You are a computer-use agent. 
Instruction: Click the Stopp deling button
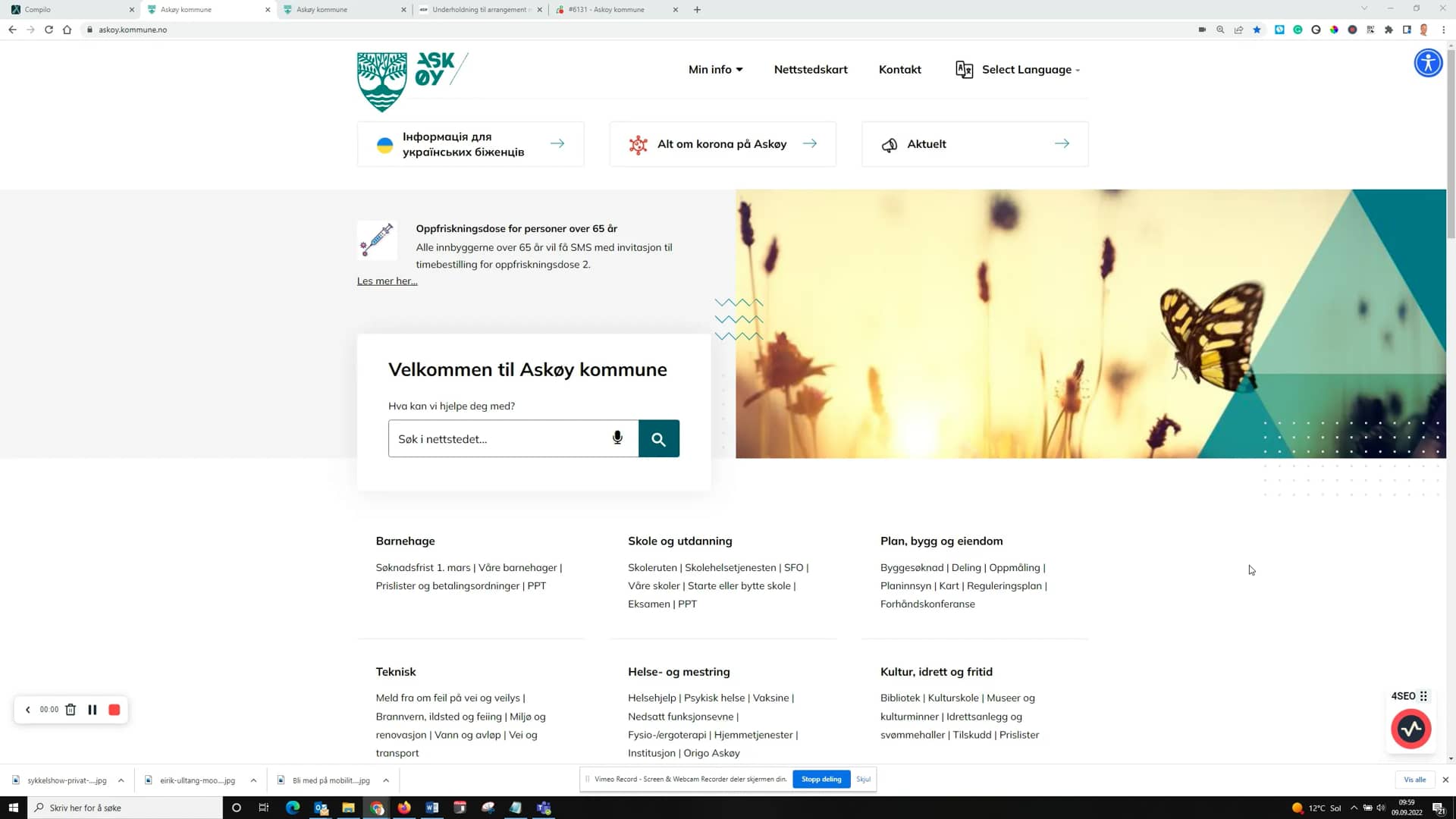pos(821,779)
